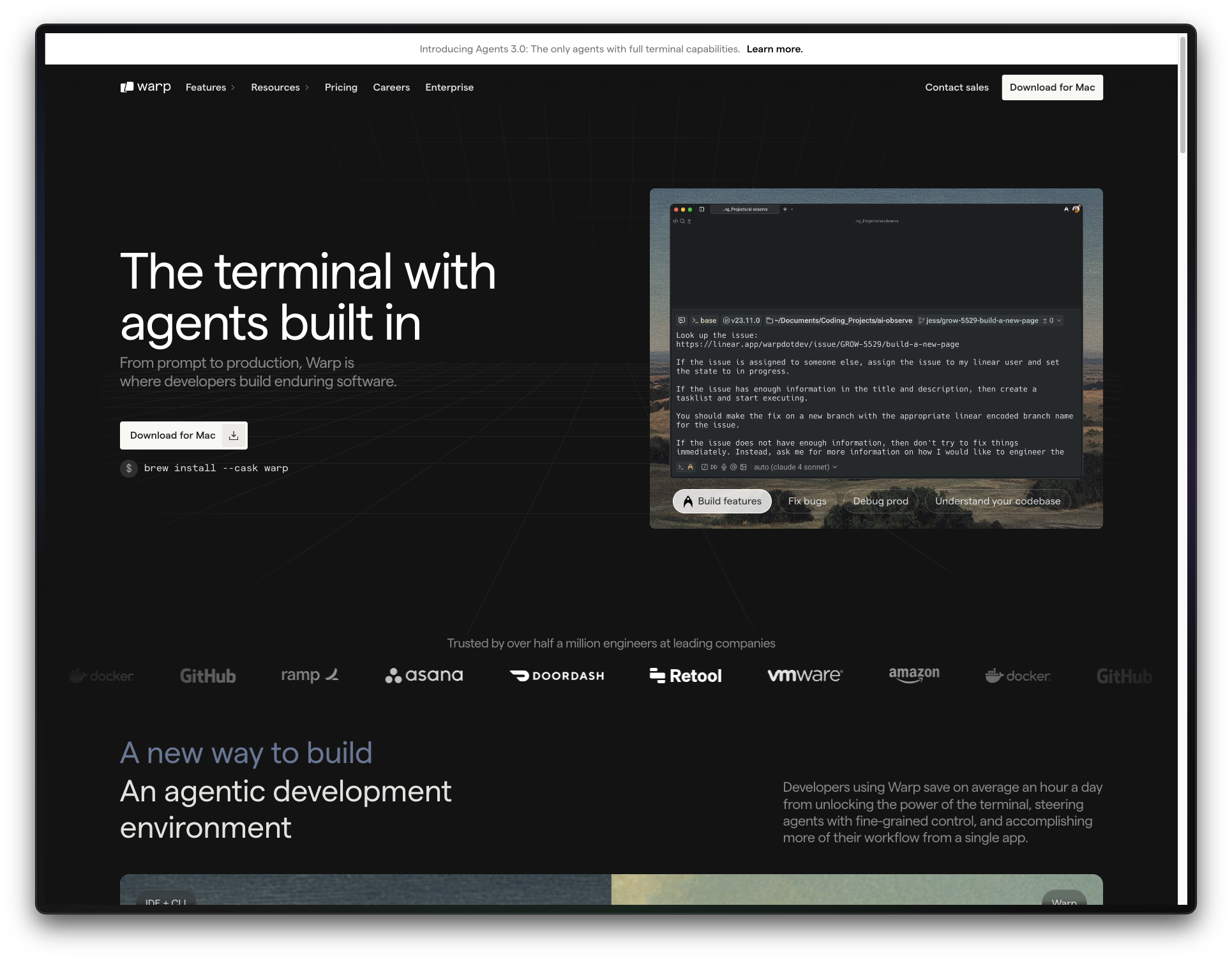This screenshot has height=961, width=1232.
Task: Select the ..ng_Projects/ai-observe terminal tab
Action: (744, 209)
